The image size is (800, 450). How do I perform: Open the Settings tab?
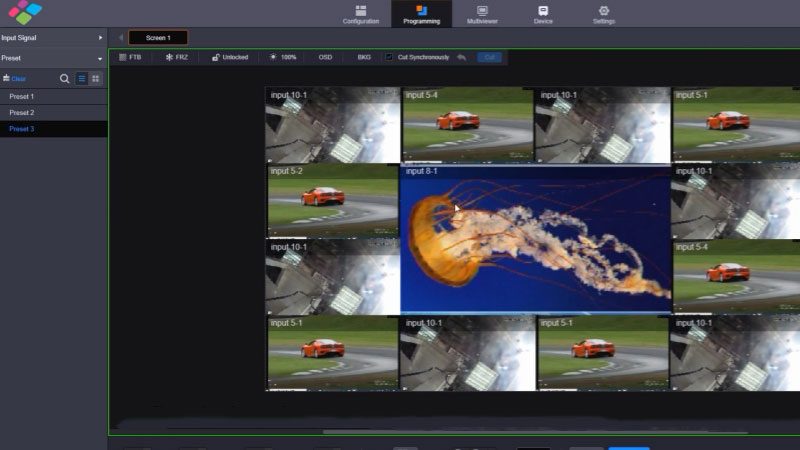click(x=604, y=14)
